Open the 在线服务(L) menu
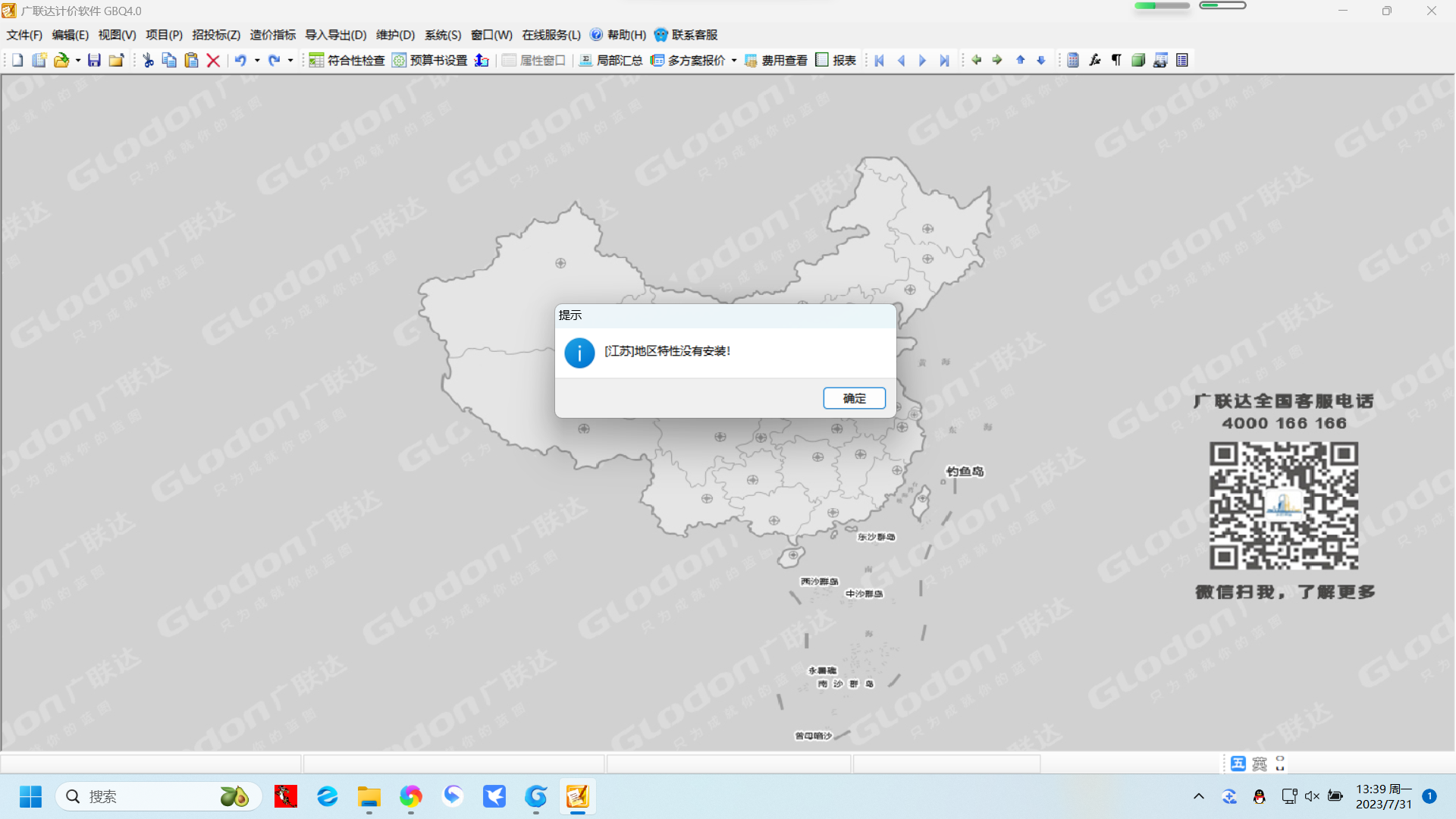The width and height of the screenshot is (1456, 819). pyautogui.click(x=551, y=35)
